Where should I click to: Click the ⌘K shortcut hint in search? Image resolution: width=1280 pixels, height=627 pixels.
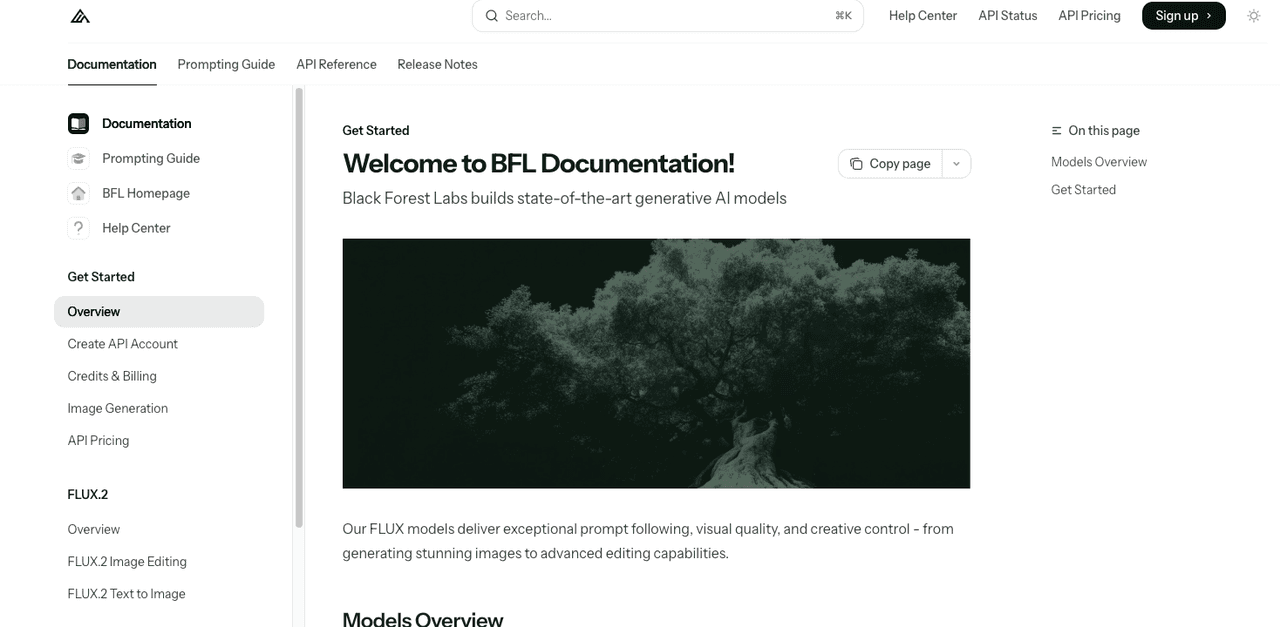[x=843, y=16]
